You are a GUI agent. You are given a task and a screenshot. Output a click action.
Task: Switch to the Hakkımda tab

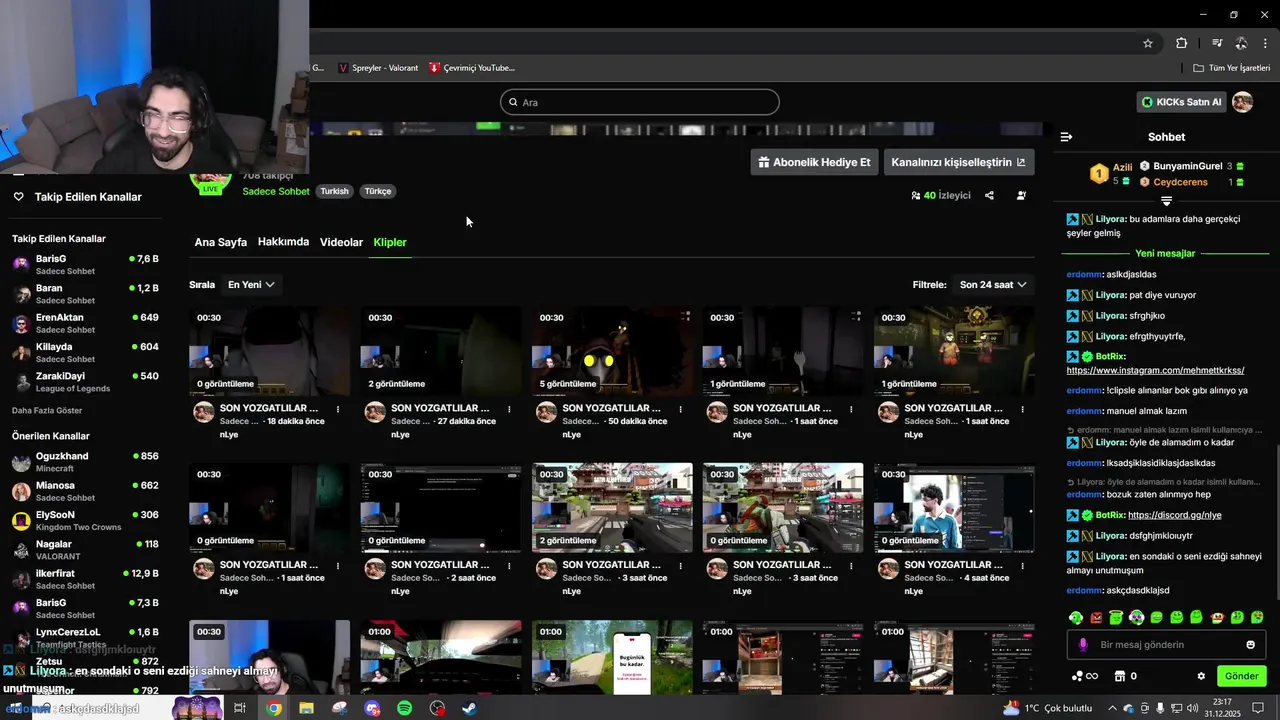(x=283, y=242)
